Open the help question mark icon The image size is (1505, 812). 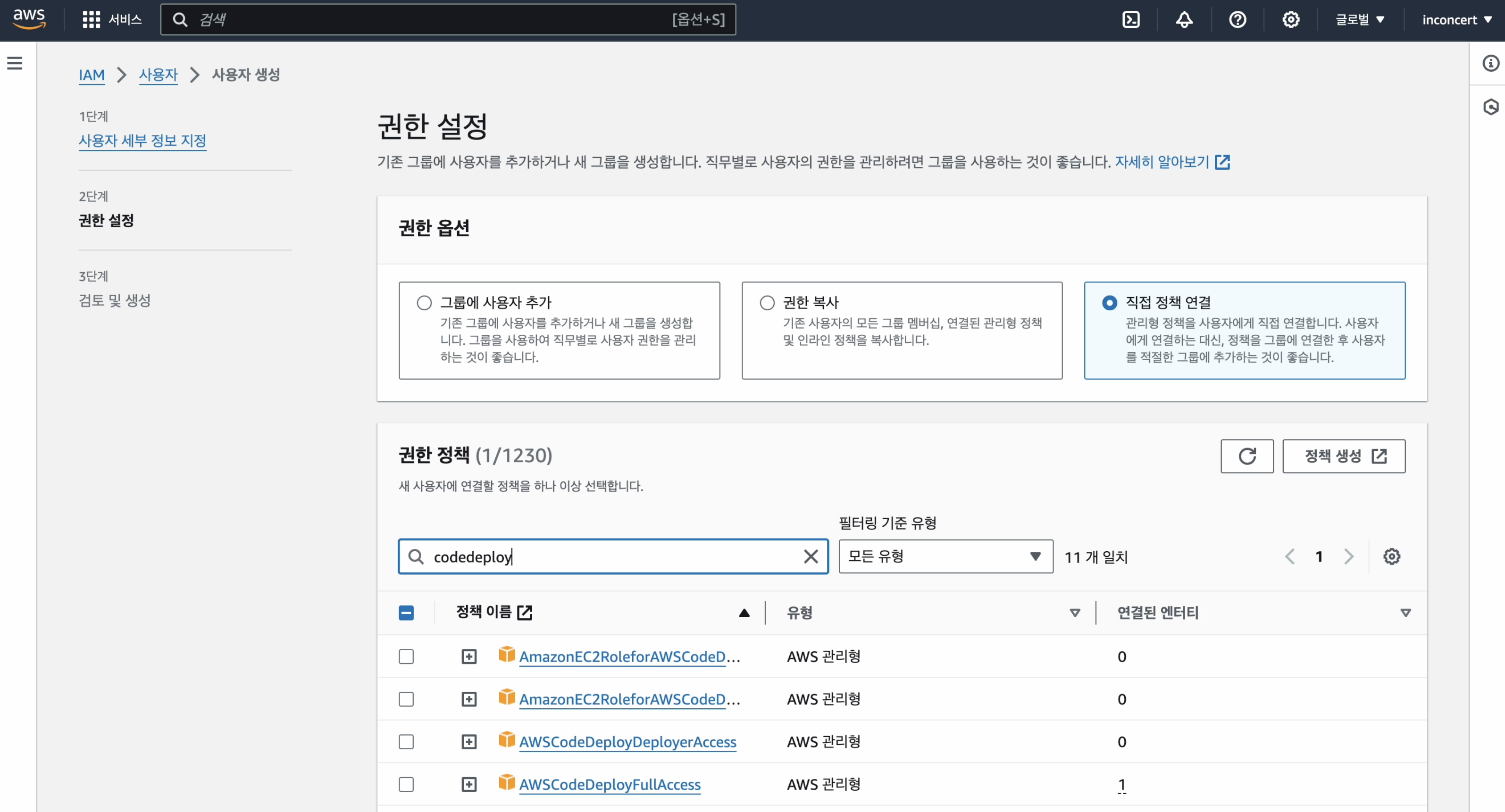pyautogui.click(x=1238, y=19)
